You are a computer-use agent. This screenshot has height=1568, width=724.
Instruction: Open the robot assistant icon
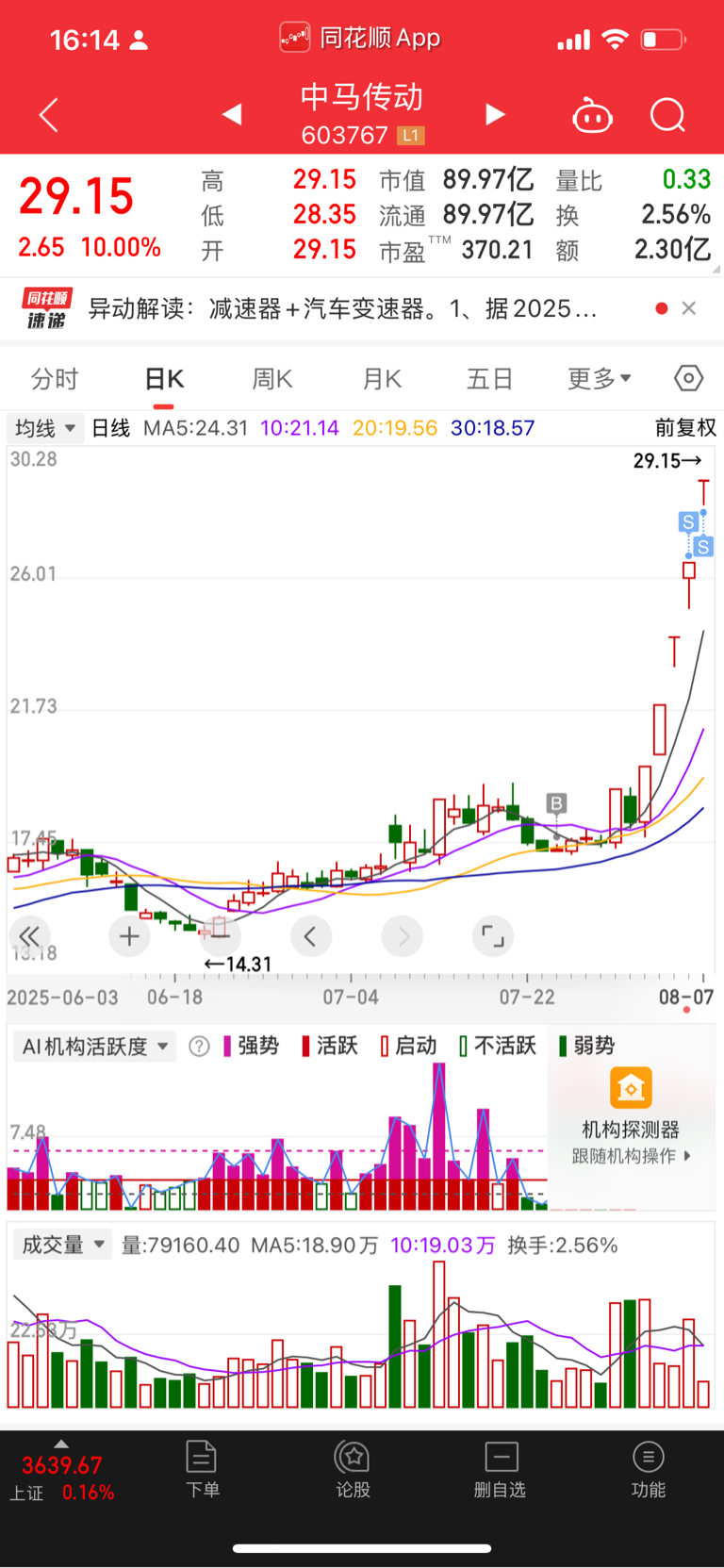click(592, 115)
